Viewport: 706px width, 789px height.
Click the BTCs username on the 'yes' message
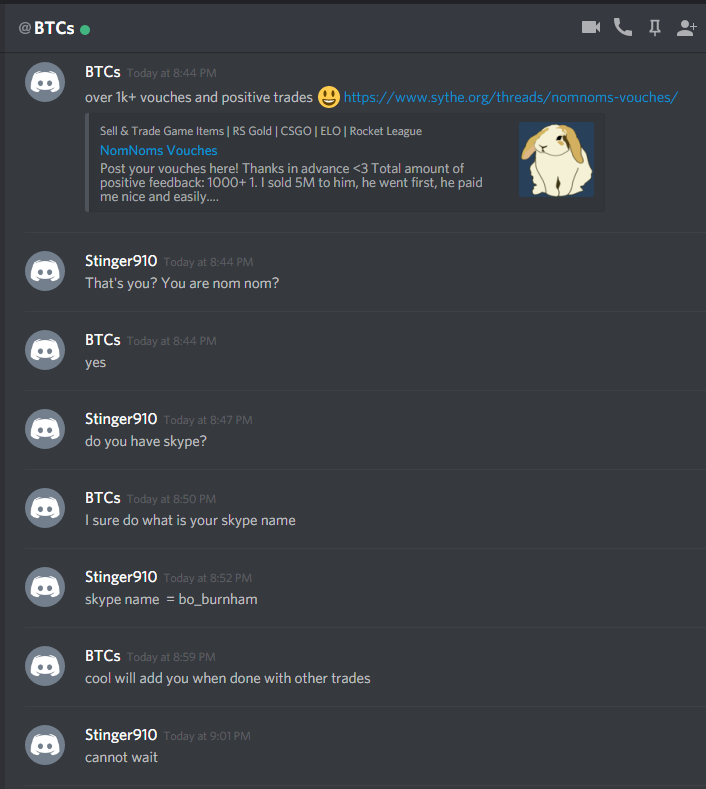103,340
